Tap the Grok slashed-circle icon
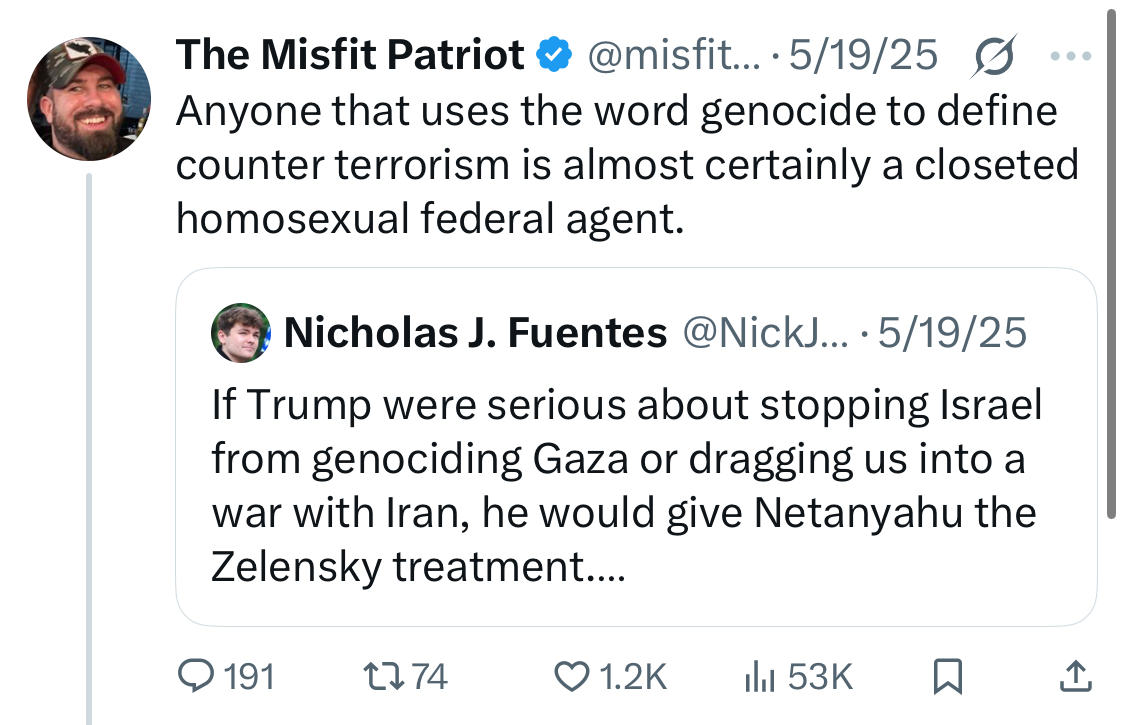 [994, 55]
